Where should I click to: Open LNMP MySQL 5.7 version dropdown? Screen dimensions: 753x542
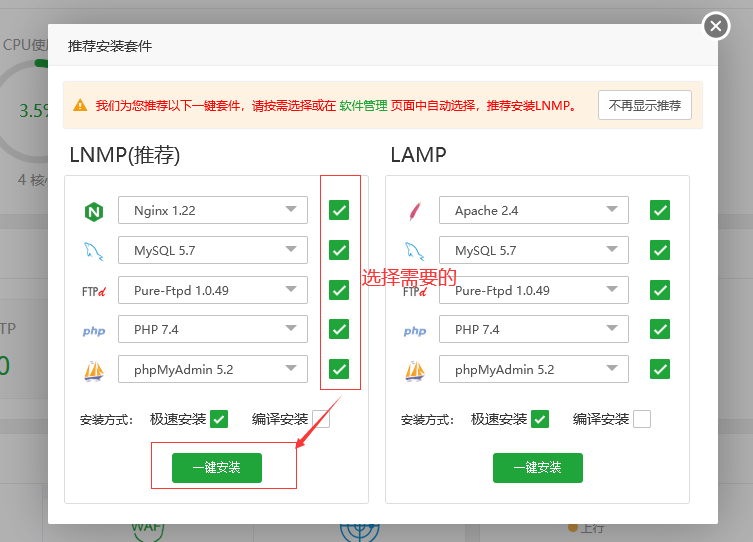click(x=213, y=250)
